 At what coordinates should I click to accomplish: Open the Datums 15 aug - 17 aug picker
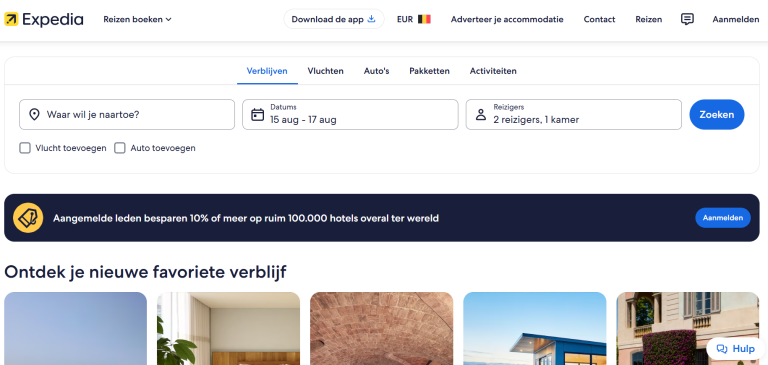click(350, 115)
